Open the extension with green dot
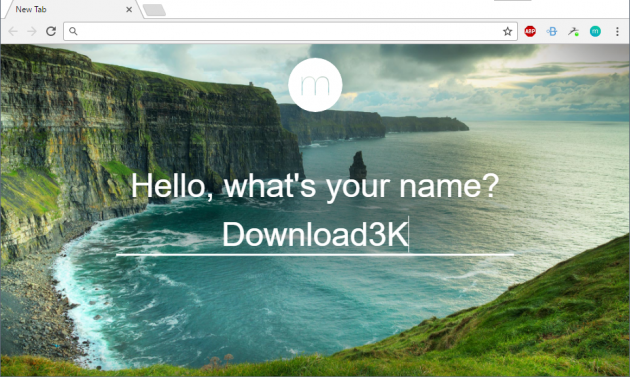The height and width of the screenshot is (377, 630). coord(573,31)
